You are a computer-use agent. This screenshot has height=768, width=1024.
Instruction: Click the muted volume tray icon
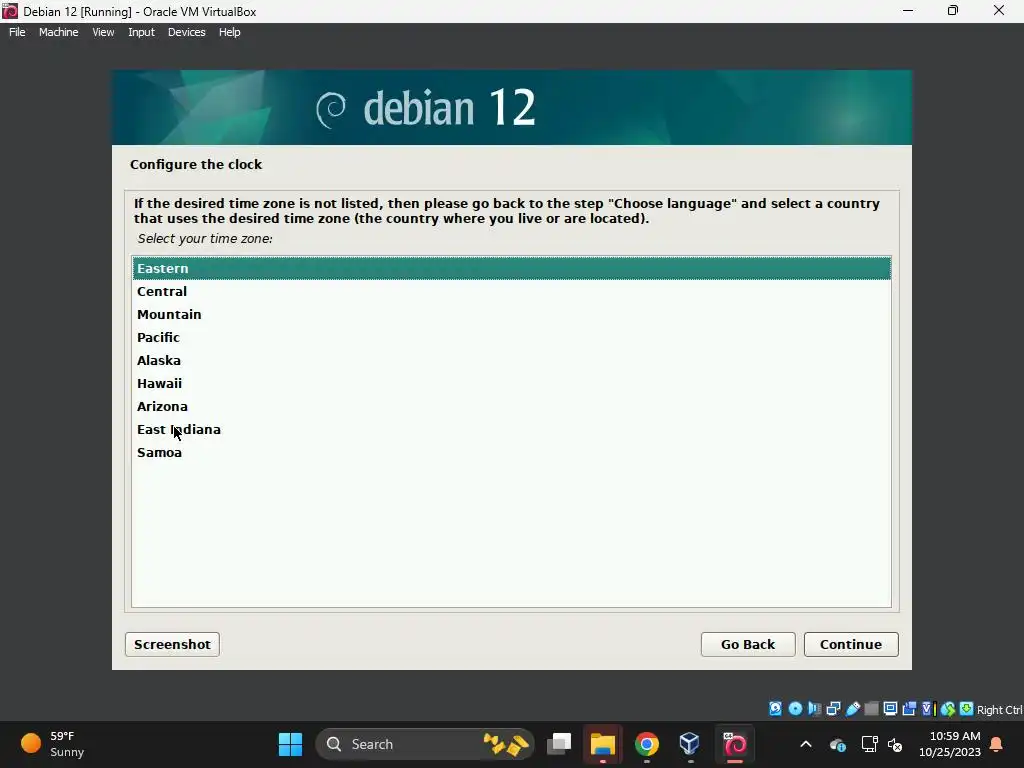(x=895, y=744)
